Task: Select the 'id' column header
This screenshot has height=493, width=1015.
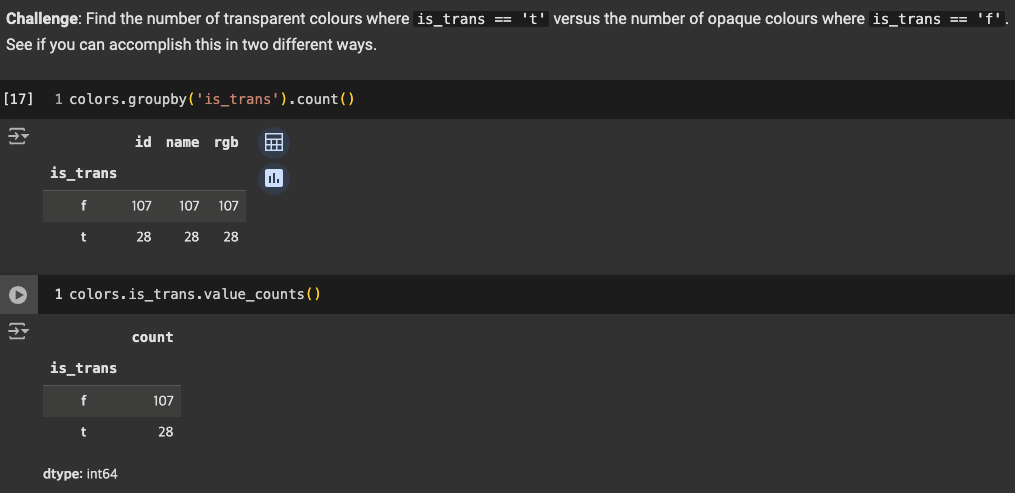Action: tap(143, 142)
